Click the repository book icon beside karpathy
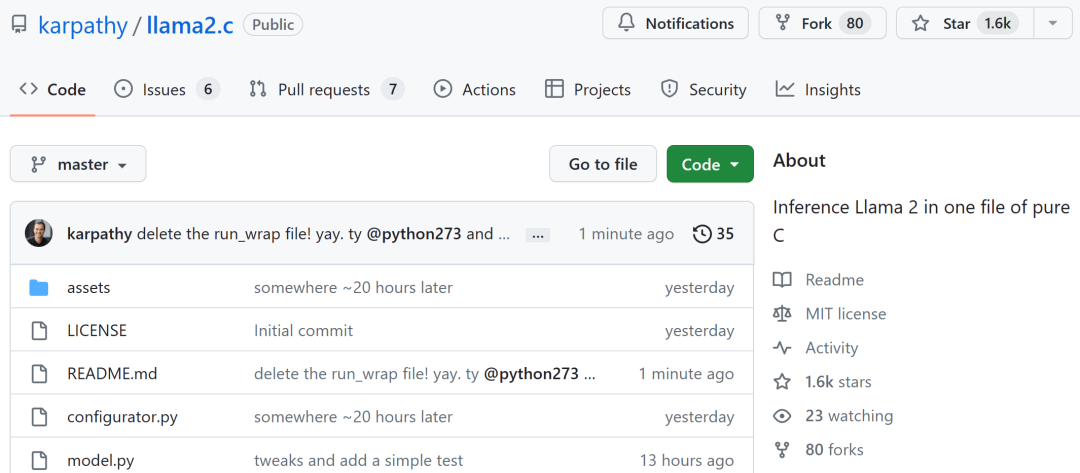Image resolution: width=1080 pixels, height=473 pixels. click(x=19, y=25)
